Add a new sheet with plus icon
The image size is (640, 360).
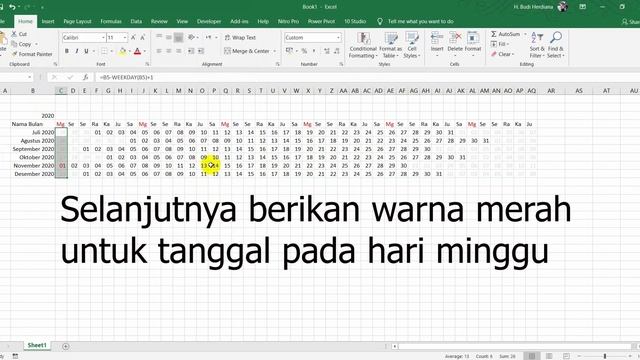tap(66, 347)
